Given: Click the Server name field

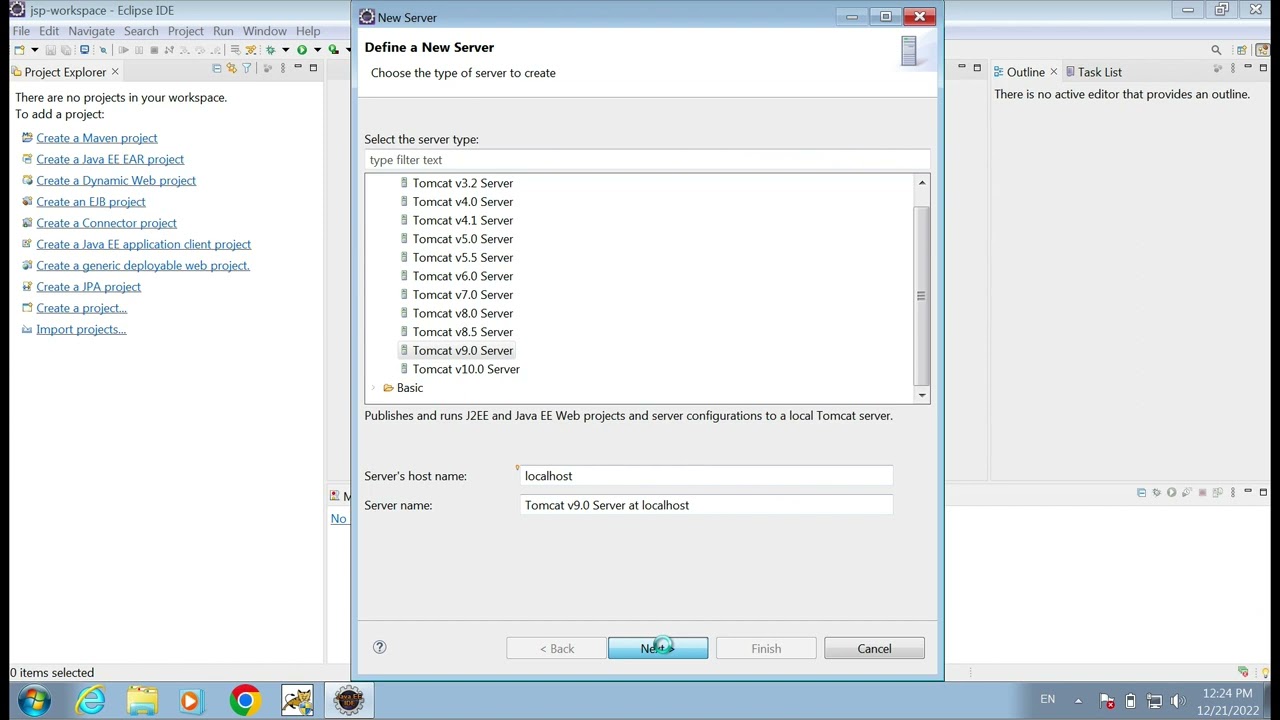Looking at the screenshot, I should (x=707, y=505).
